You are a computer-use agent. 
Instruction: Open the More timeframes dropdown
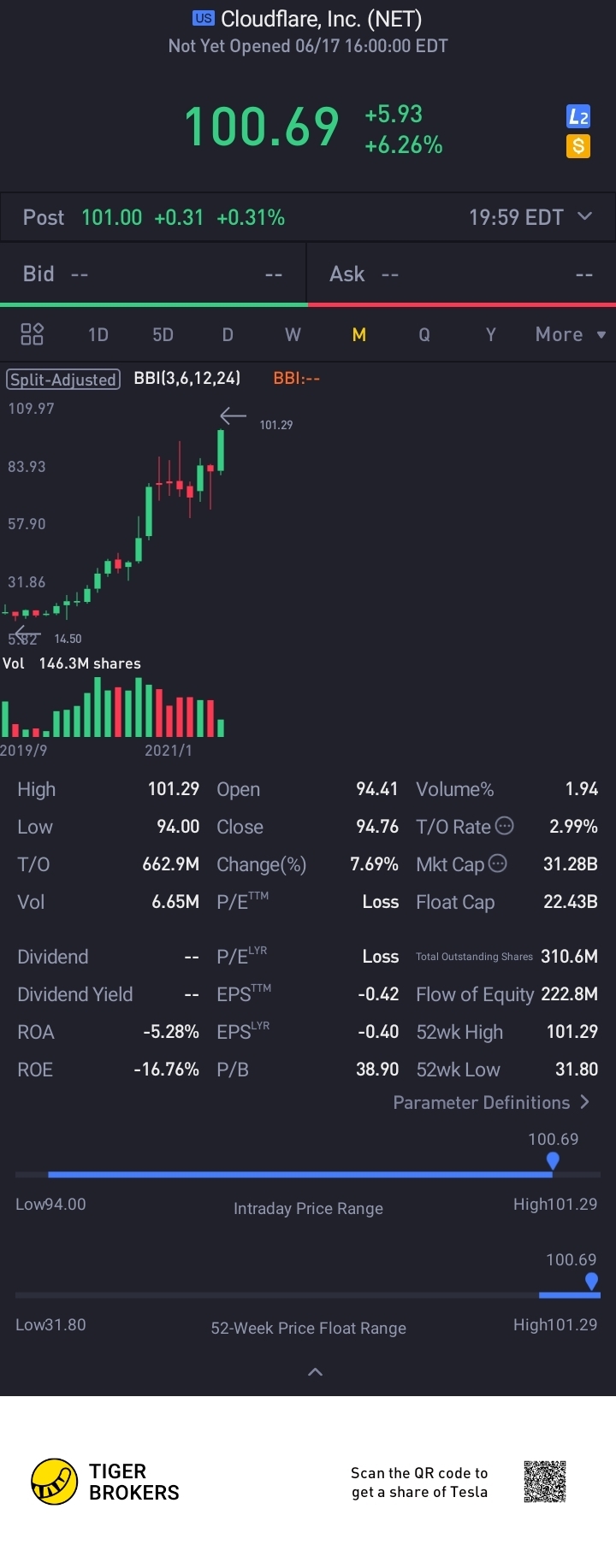pyautogui.click(x=570, y=334)
